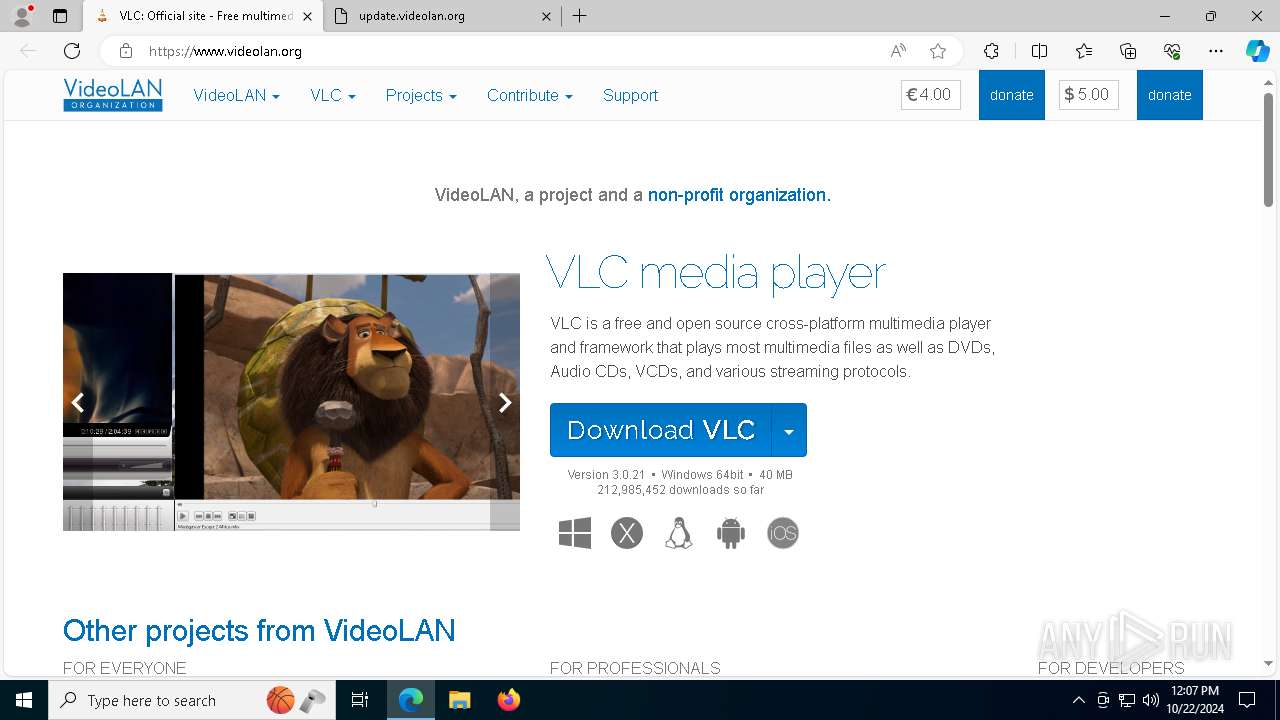This screenshot has height=720, width=1280.
Task: Open the notification center icon
Action: coord(1247,700)
